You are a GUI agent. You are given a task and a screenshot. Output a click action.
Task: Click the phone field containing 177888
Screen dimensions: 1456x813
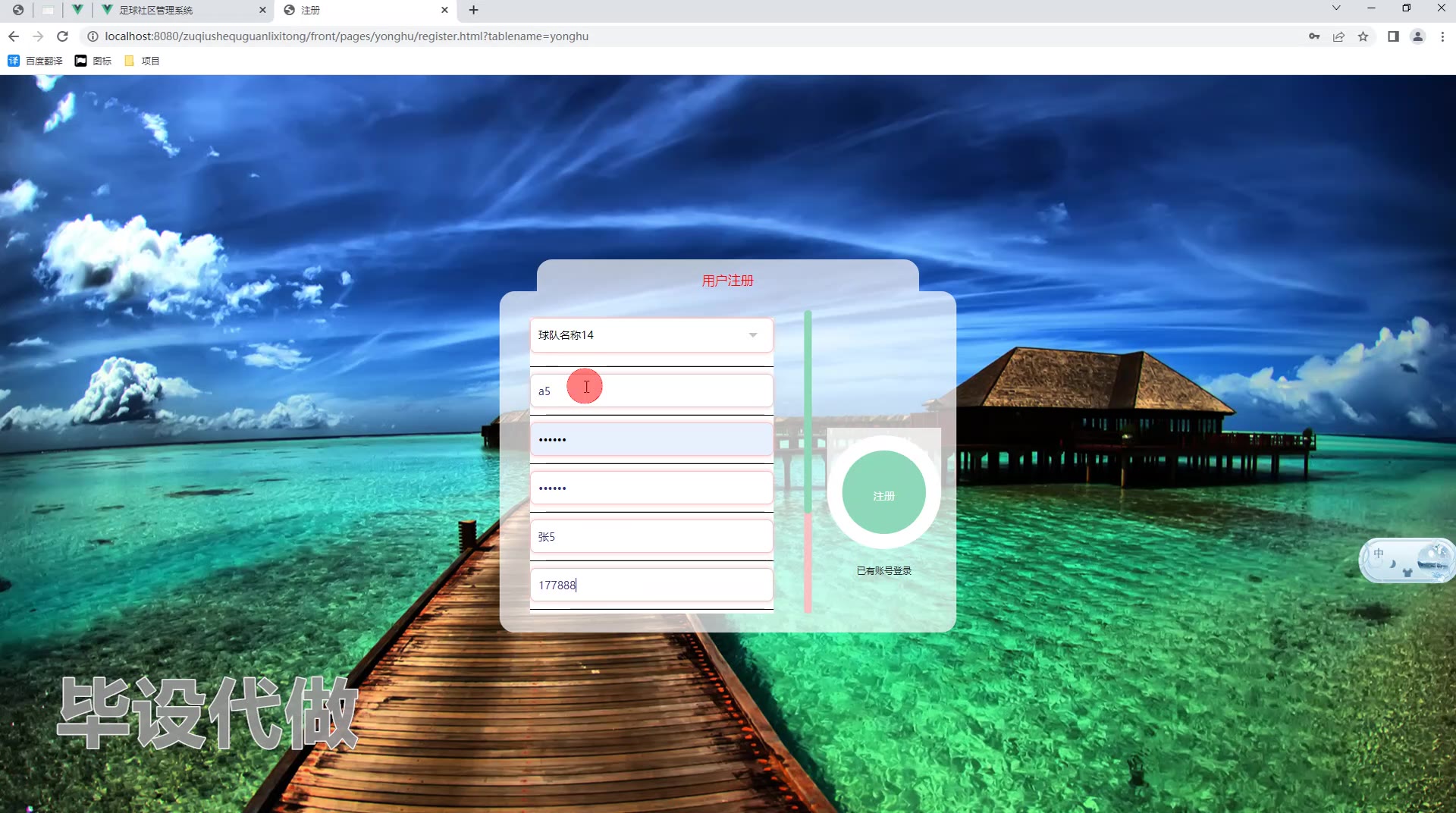click(651, 585)
